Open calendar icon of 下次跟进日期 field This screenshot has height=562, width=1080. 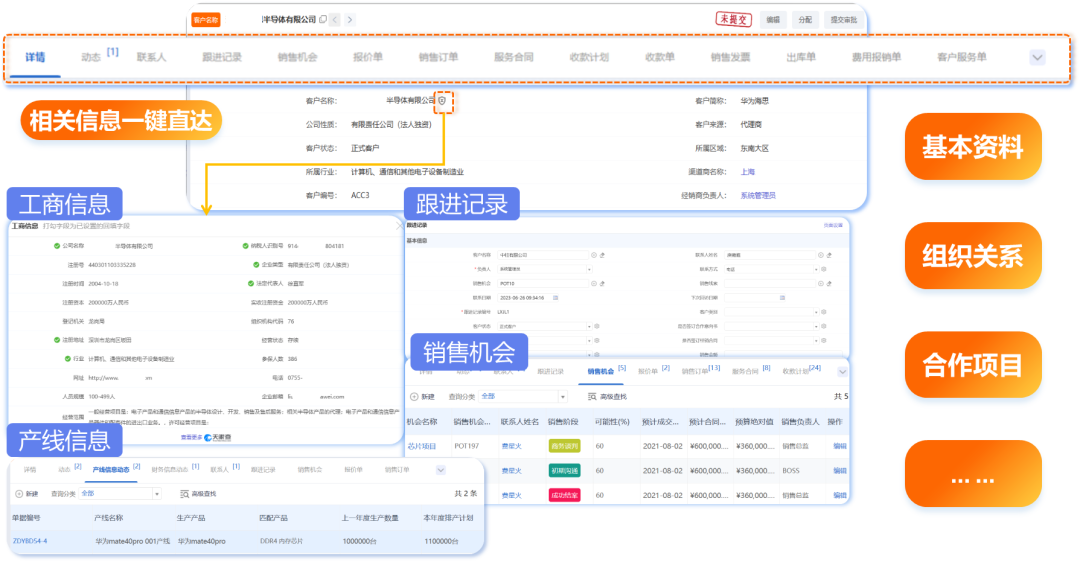click(782, 298)
